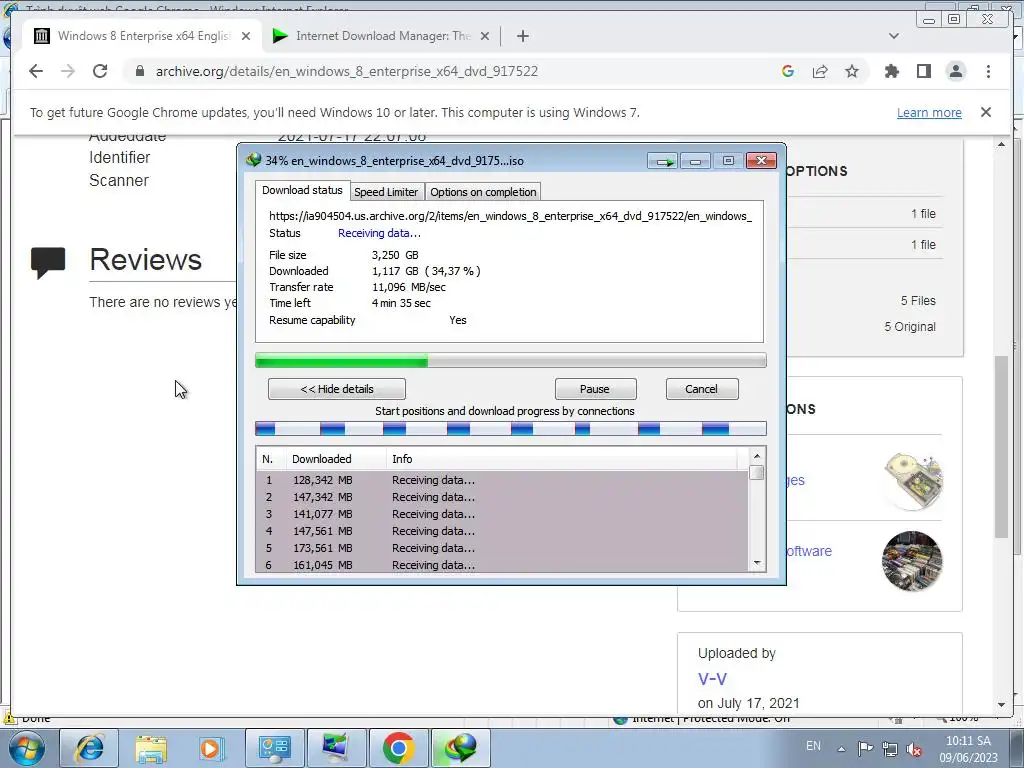The height and width of the screenshot is (768, 1024).
Task: Open Chrome three-dot menu
Action: (988, 71)
